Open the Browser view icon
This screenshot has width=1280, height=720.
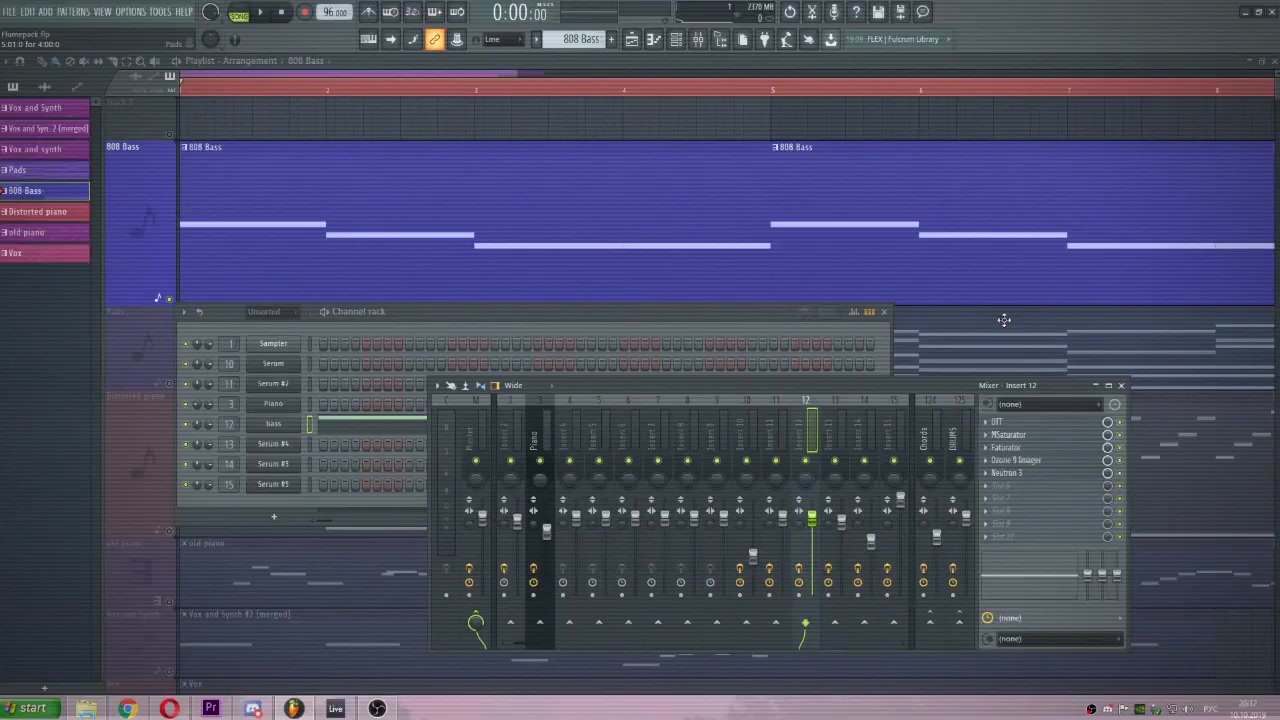tap(720, 39)
